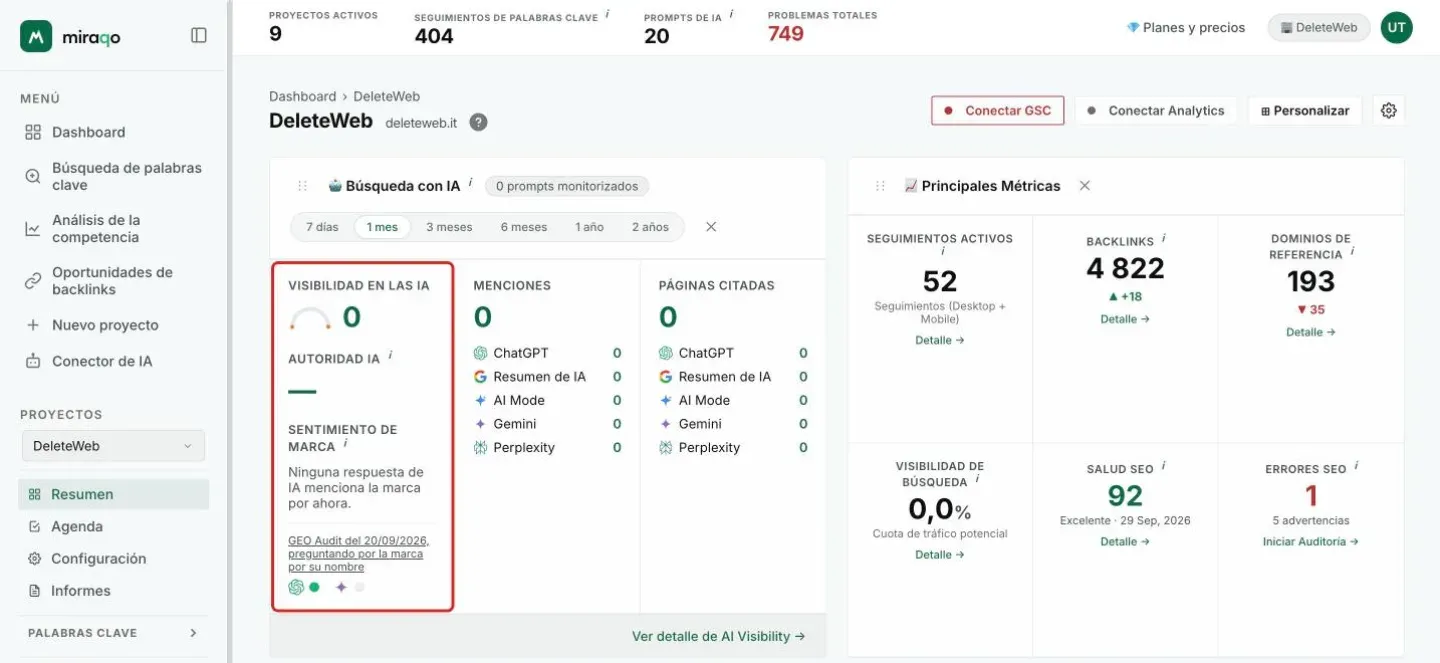1440x663 pixels.
Task: Click Perplexity row under Menciones
Action: click(547, 448)
